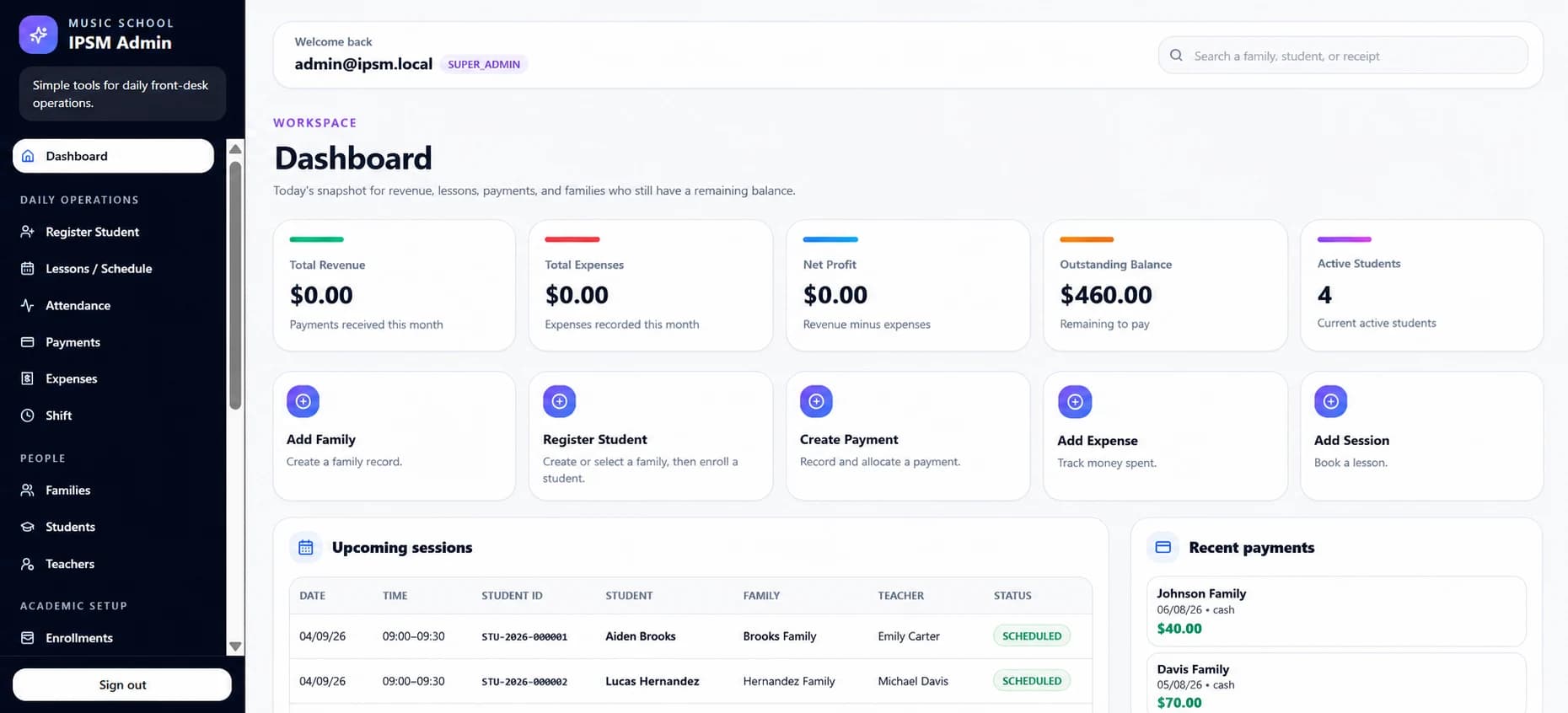Open the Students list

click(114, 527)
